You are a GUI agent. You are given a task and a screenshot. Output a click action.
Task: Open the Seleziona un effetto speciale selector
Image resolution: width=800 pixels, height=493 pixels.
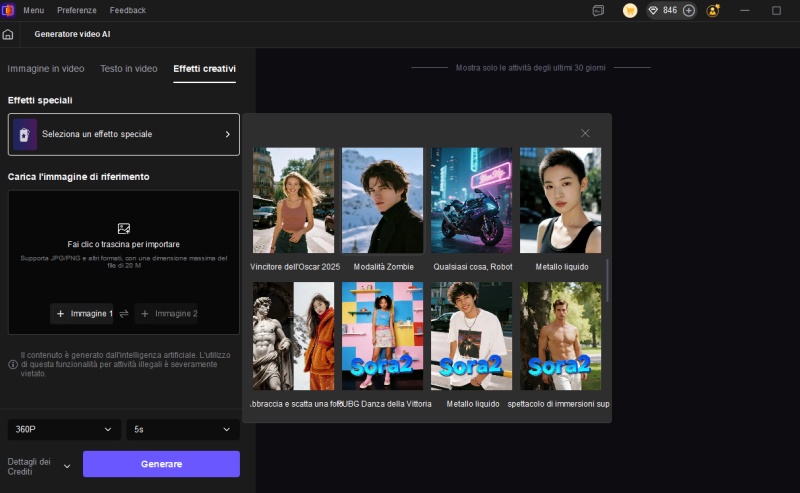coord(124,134)
